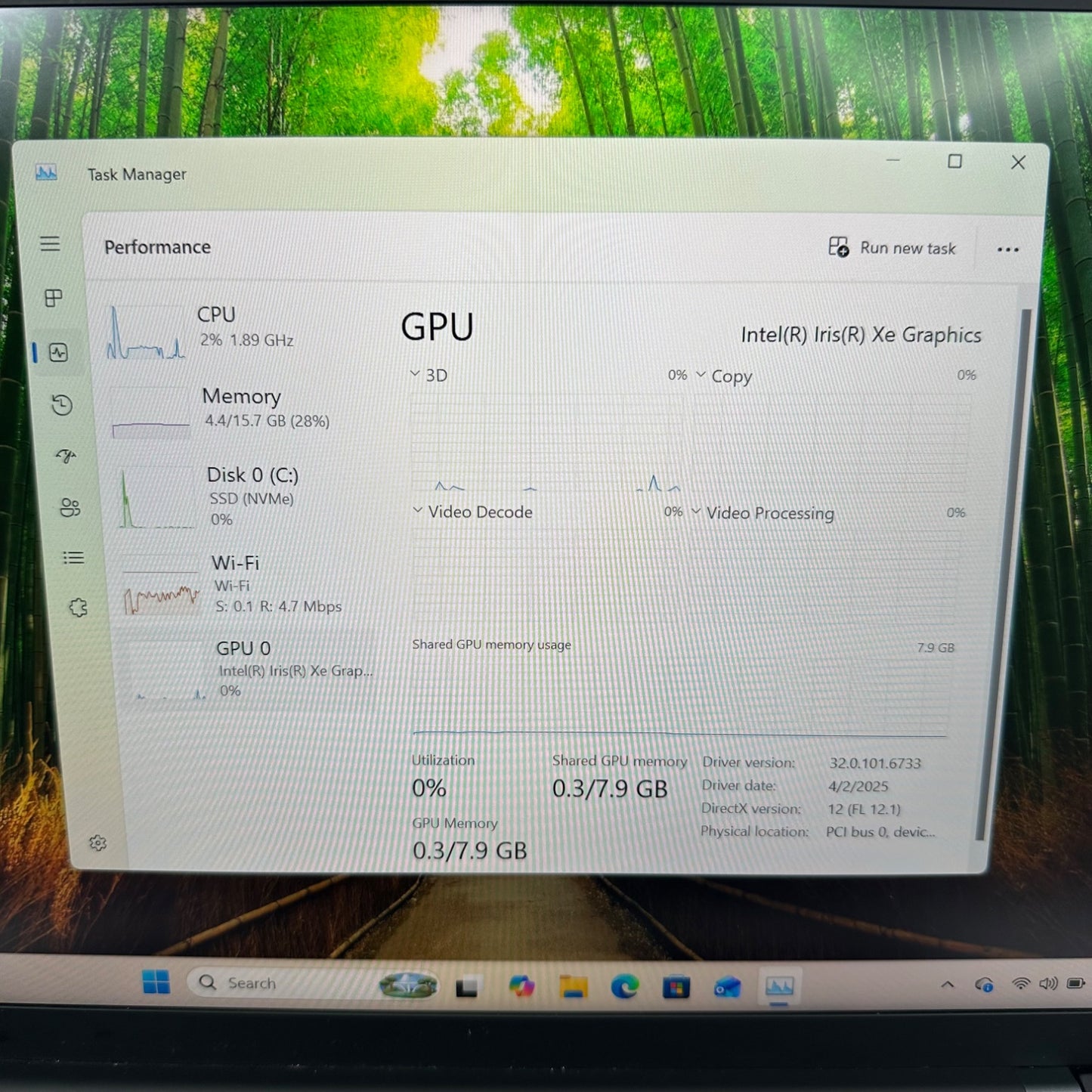Open the Details page list icon
The image size is (1092, 1092).
pyautogui.click(x=73, y=558)
